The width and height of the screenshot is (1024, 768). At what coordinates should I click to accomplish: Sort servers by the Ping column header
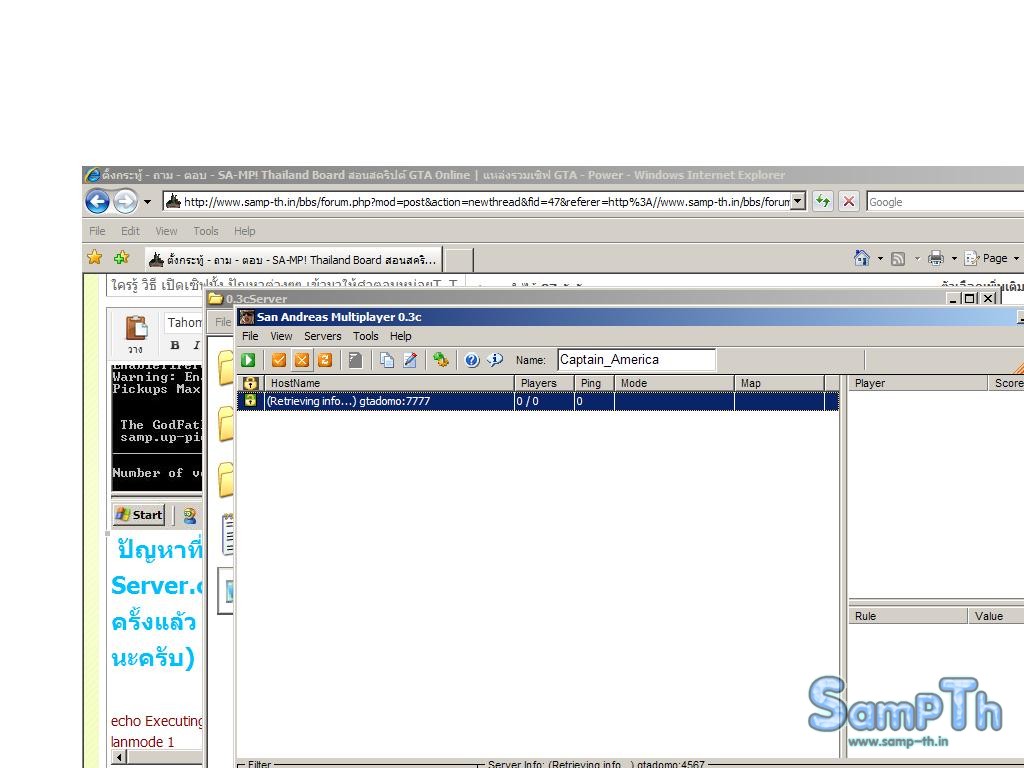tap(594, 383)
